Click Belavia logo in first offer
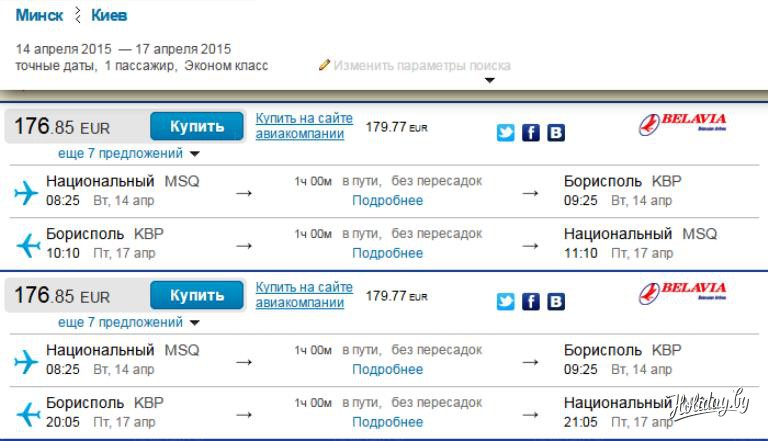Viewport: 768px width, 441px height. pyautogui.click(x=682, y=125)
